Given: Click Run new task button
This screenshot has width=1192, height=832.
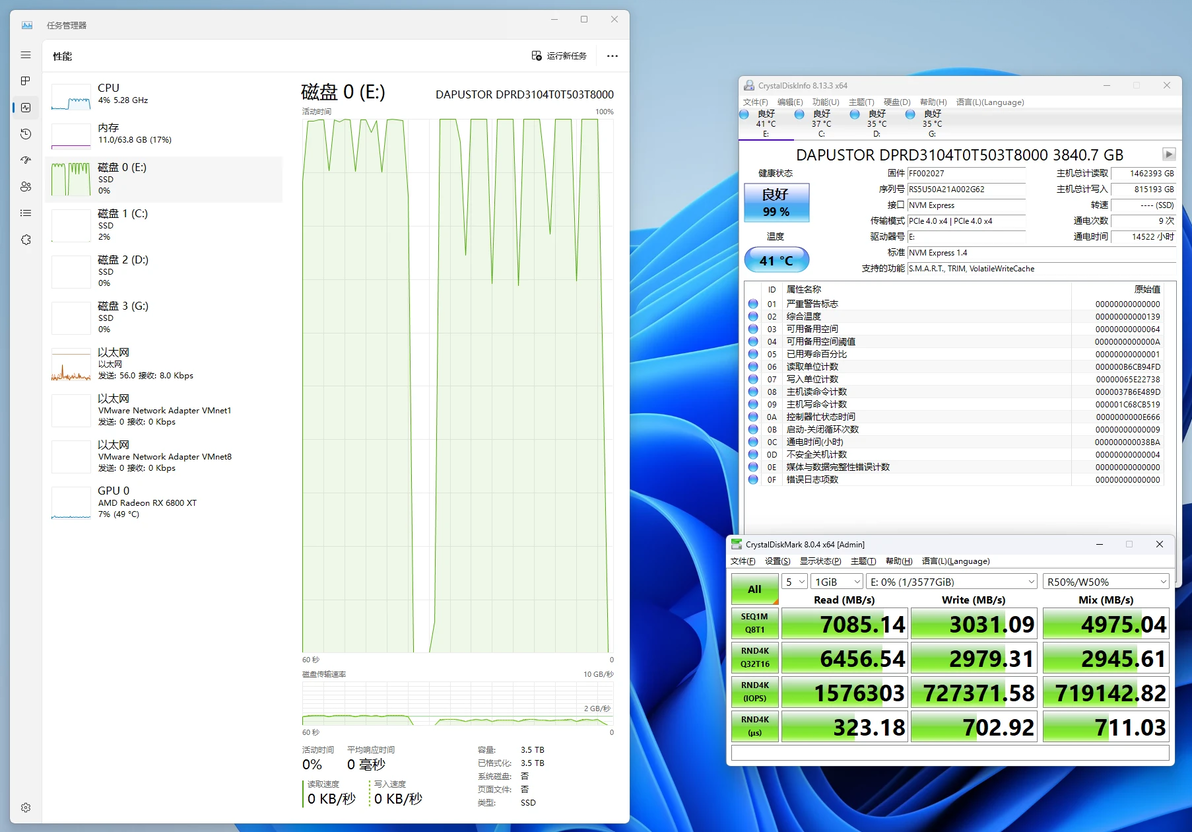Looking at the screenshot, I should click(559, 56).
